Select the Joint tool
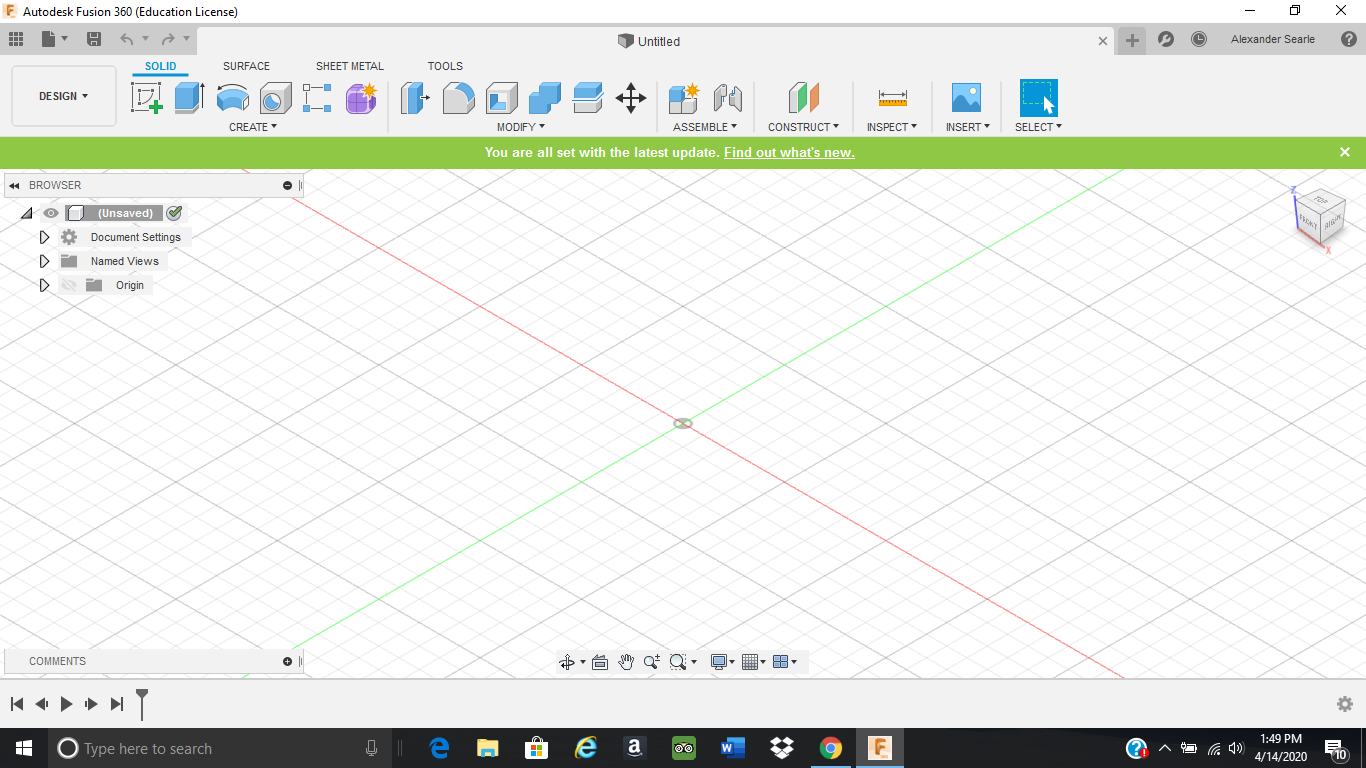 click(728, 98)
